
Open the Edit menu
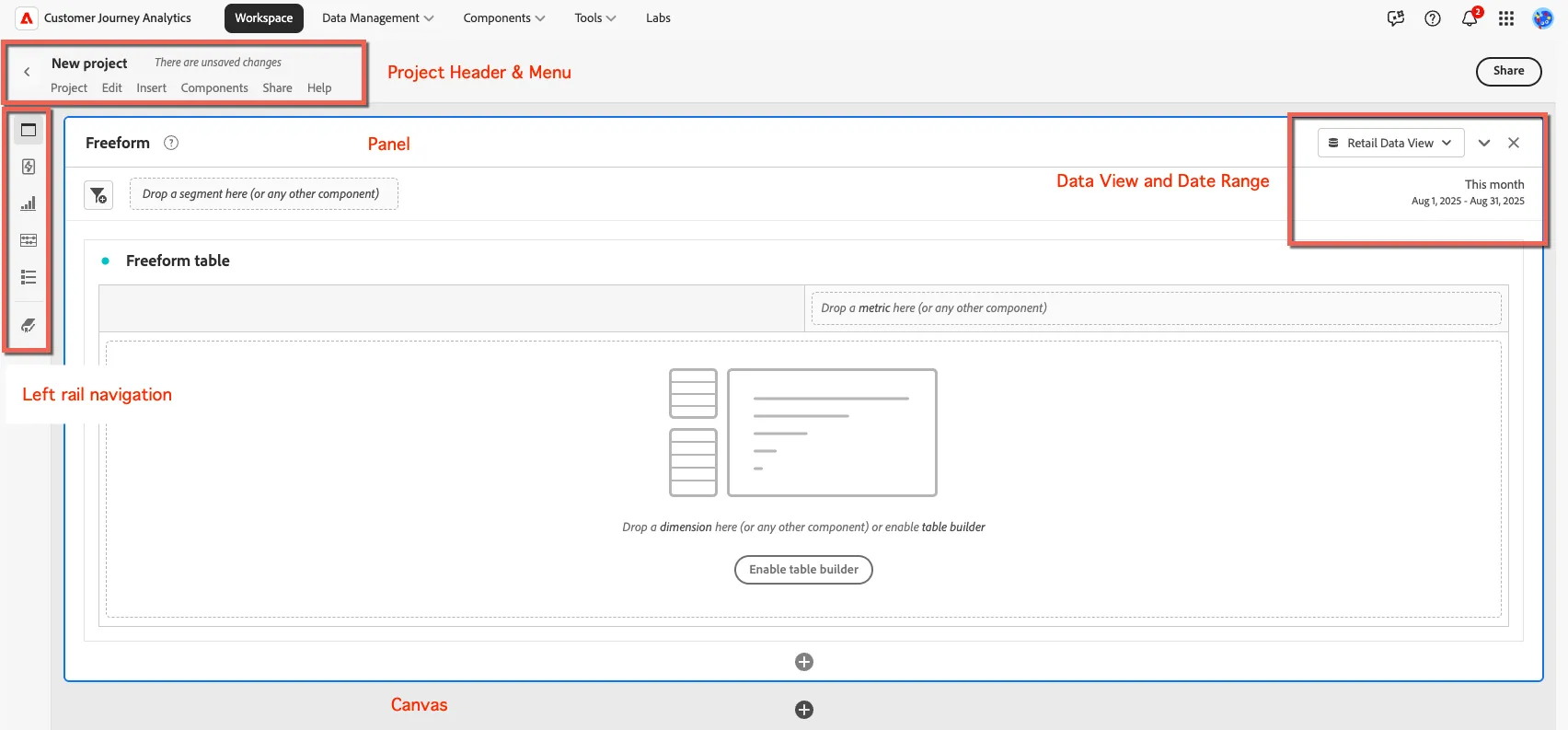[112, 87]
